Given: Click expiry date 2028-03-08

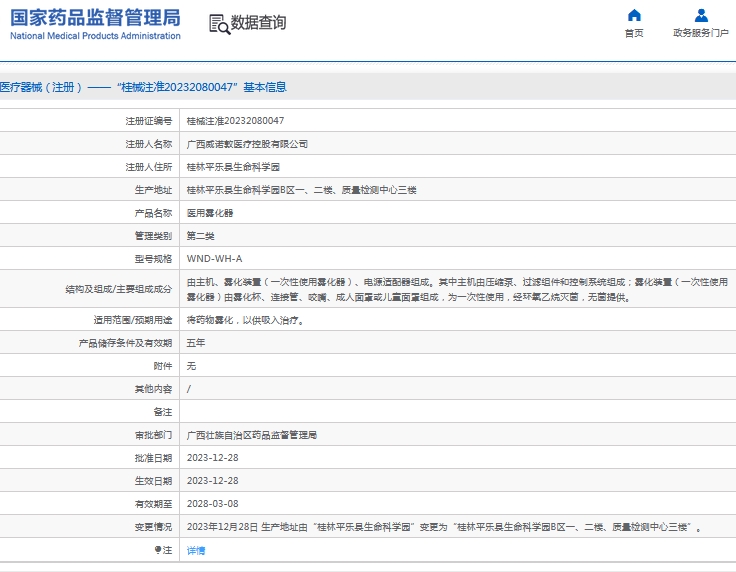Looking at the screenshot, I should [x=213, y=503].
